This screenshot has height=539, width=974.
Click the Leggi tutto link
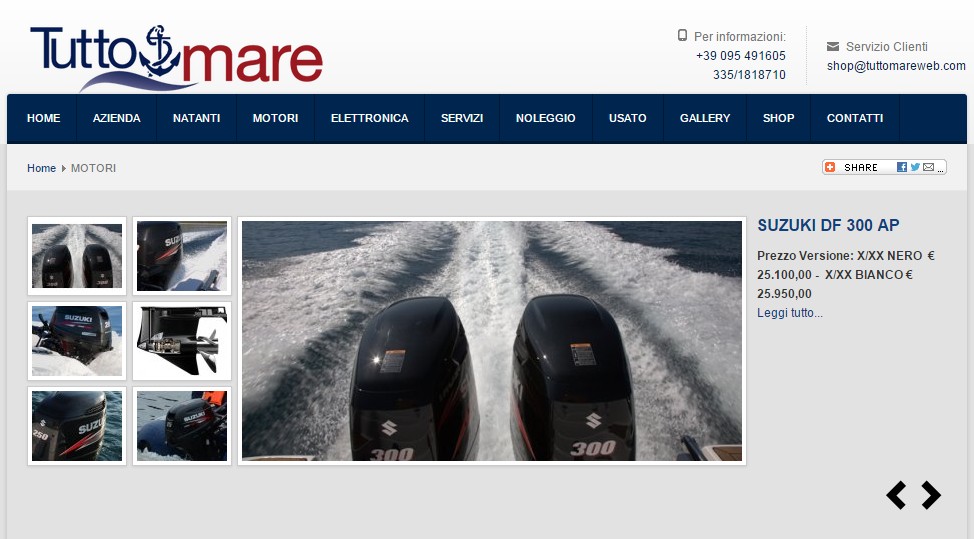pos(790,313)
